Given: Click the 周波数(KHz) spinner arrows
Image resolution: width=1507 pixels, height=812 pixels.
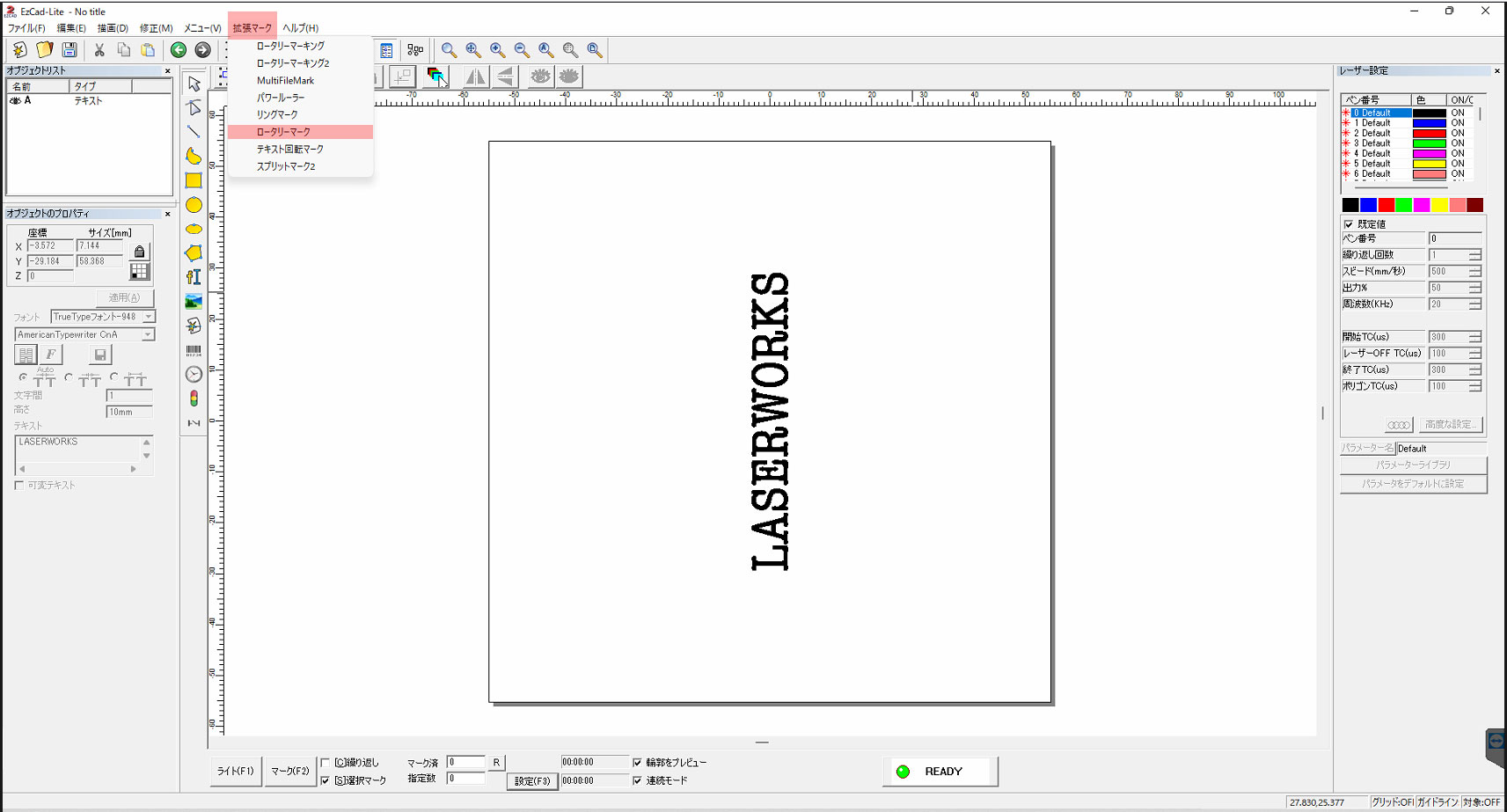Looking at the screenshot, I should coord(1475,304).
